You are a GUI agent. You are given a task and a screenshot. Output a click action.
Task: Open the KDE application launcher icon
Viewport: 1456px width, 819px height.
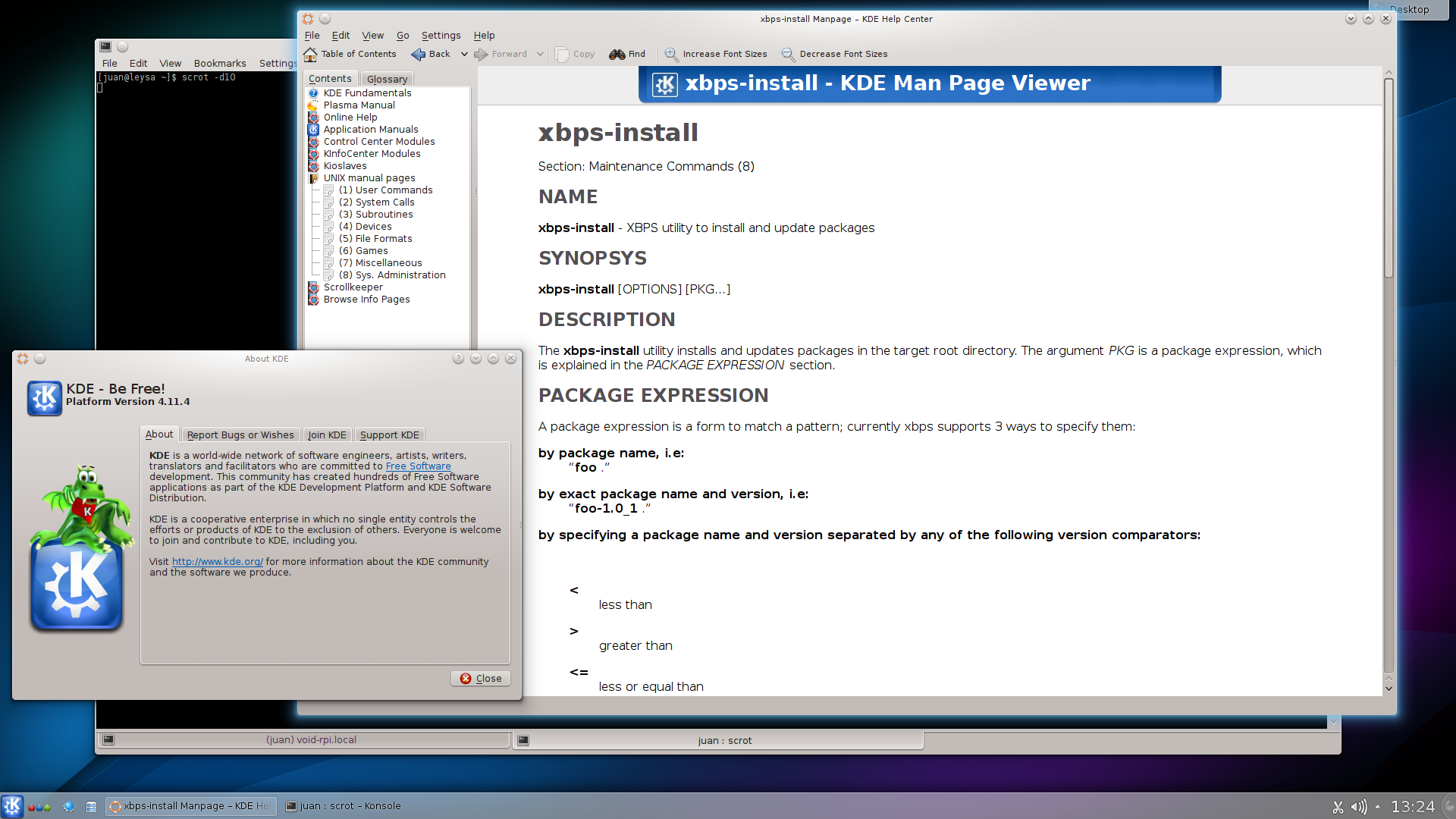click(12, 806)
